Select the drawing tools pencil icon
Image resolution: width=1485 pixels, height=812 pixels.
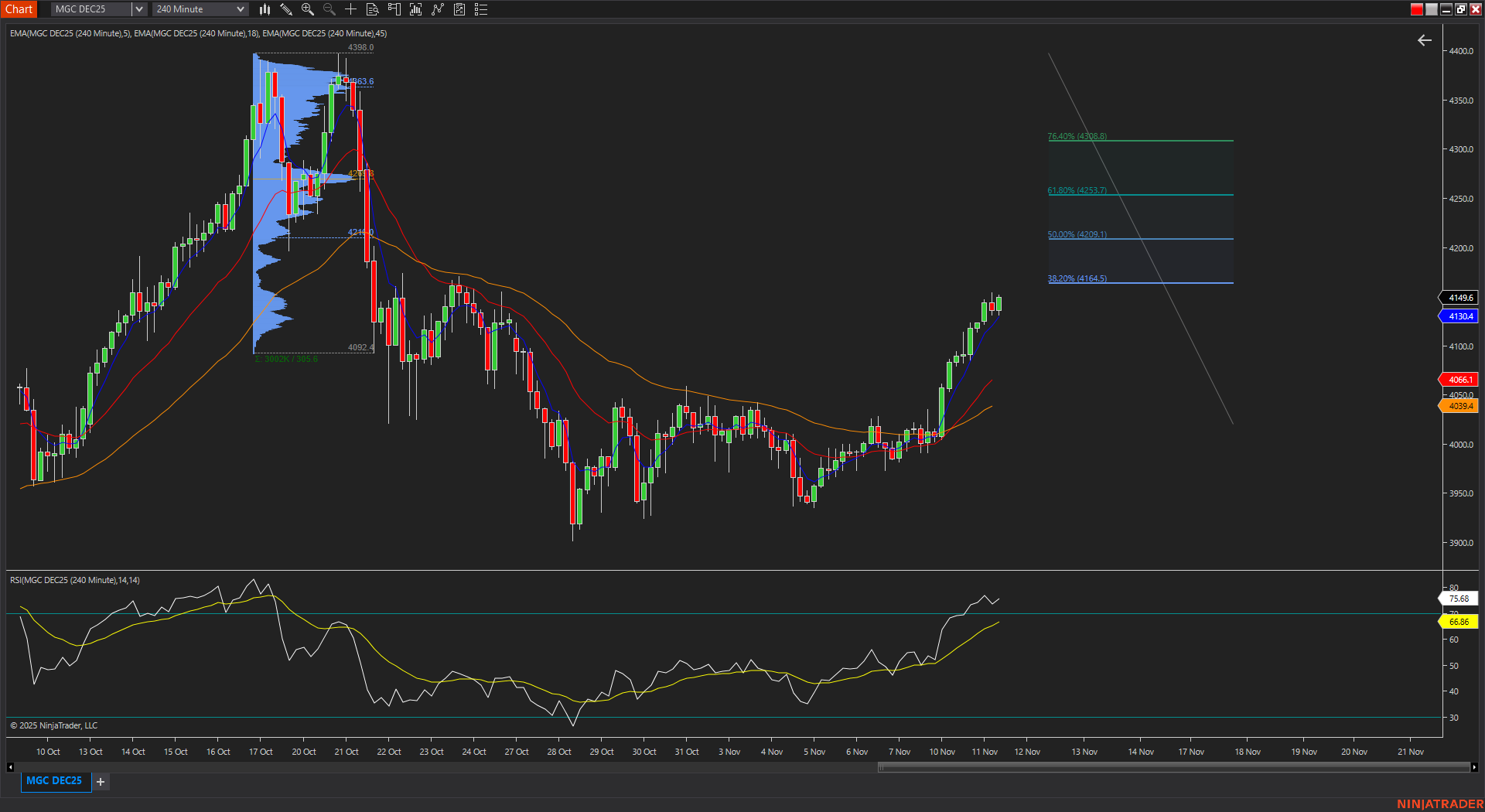(x=286, y=9)
